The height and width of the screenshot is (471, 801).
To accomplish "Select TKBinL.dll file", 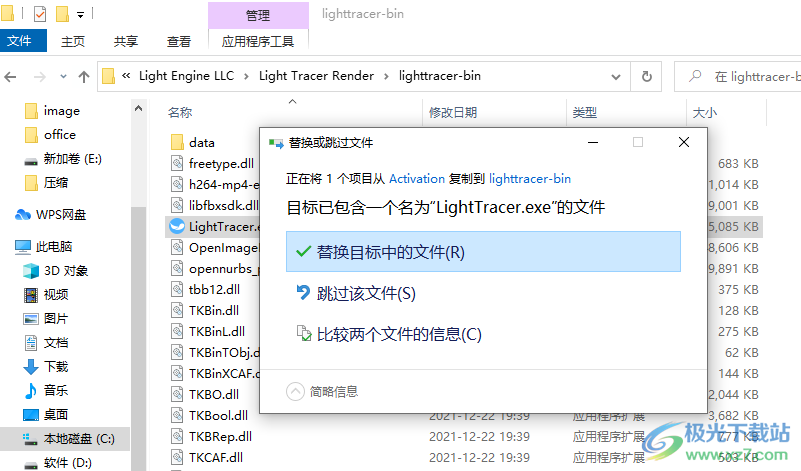I will coord(217,331).
